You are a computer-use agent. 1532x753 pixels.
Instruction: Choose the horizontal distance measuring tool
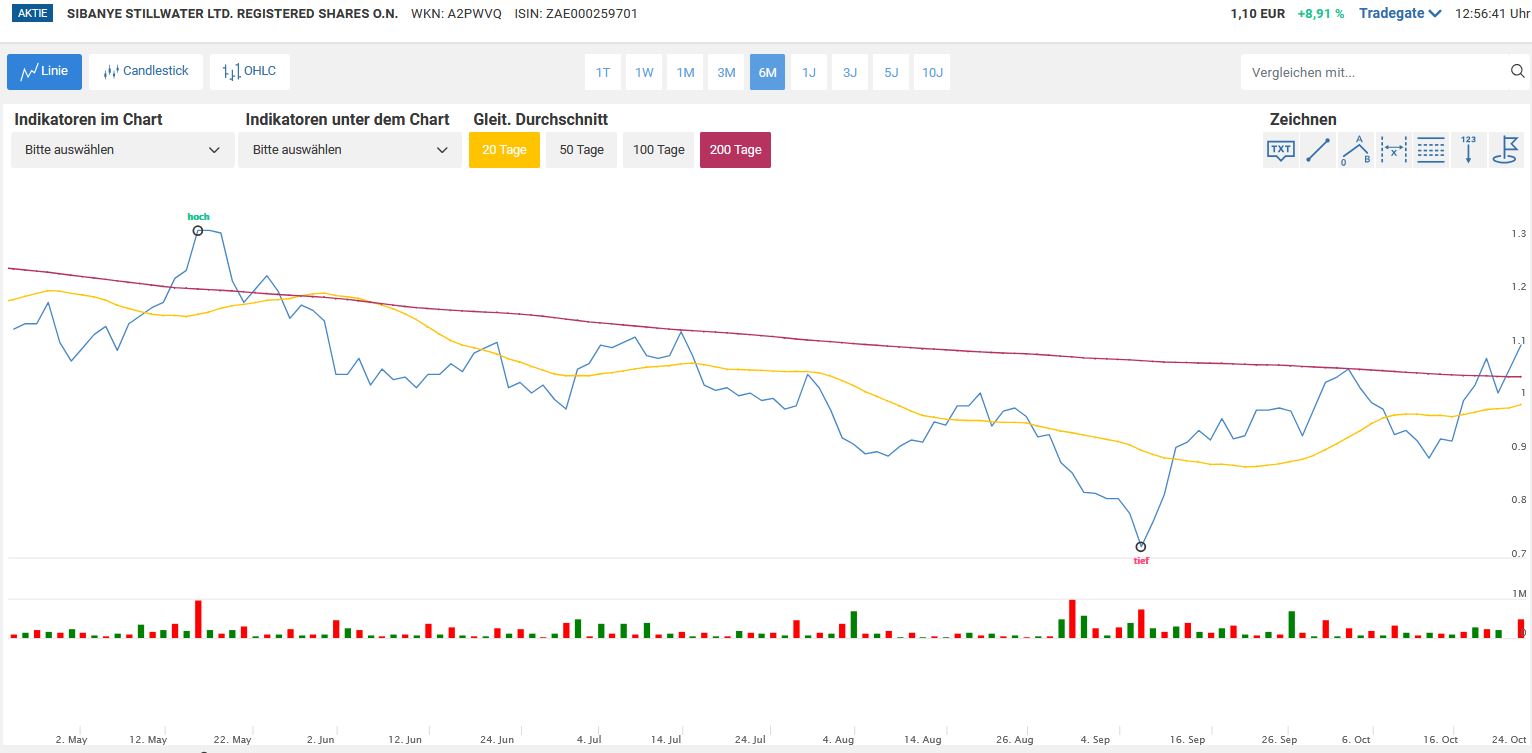click(1393, 150)
